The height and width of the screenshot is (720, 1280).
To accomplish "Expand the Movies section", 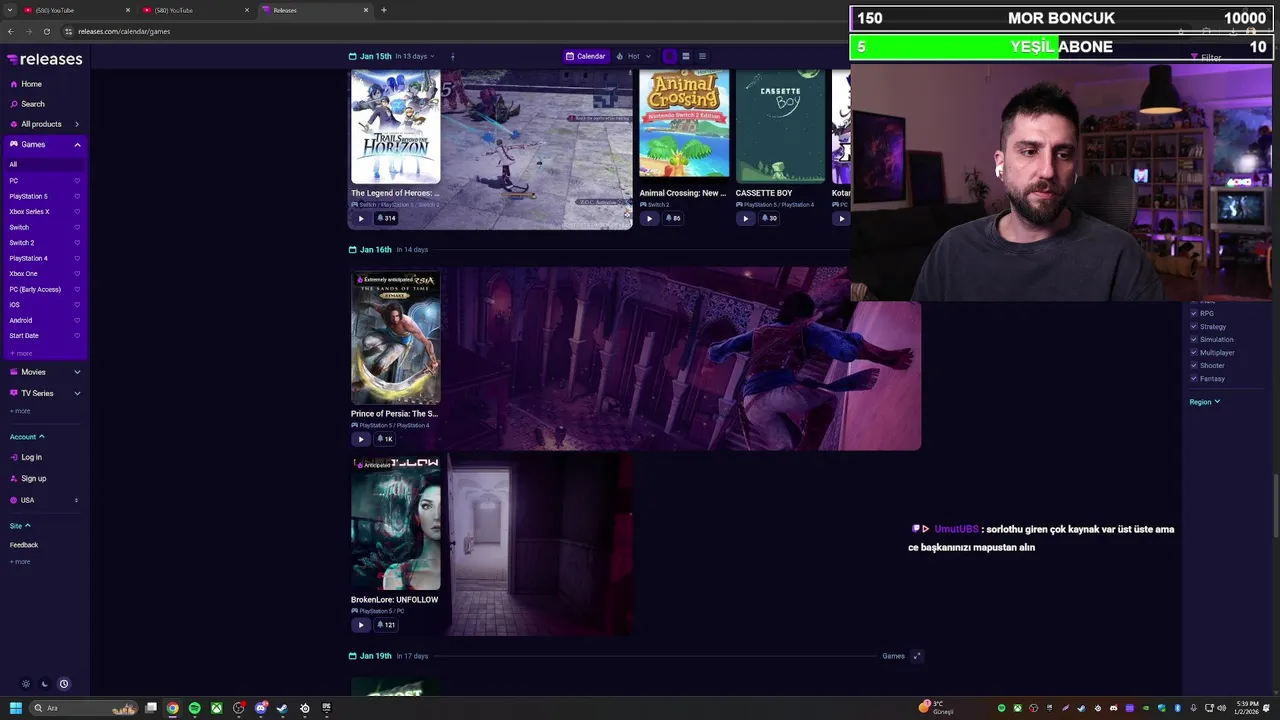I will pyautogui.click(x=77, y=372).
